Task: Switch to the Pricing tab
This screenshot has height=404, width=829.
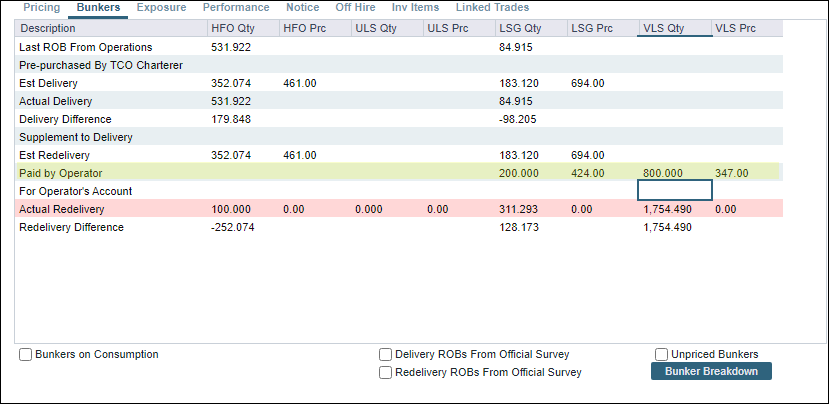Action: [42, 8]
